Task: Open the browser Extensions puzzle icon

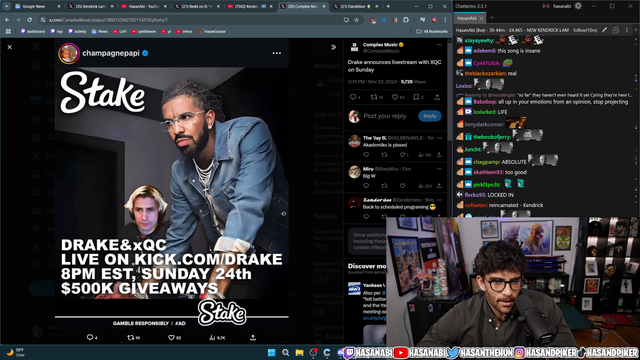Action: pyautogui.click(x=406, y=20)
